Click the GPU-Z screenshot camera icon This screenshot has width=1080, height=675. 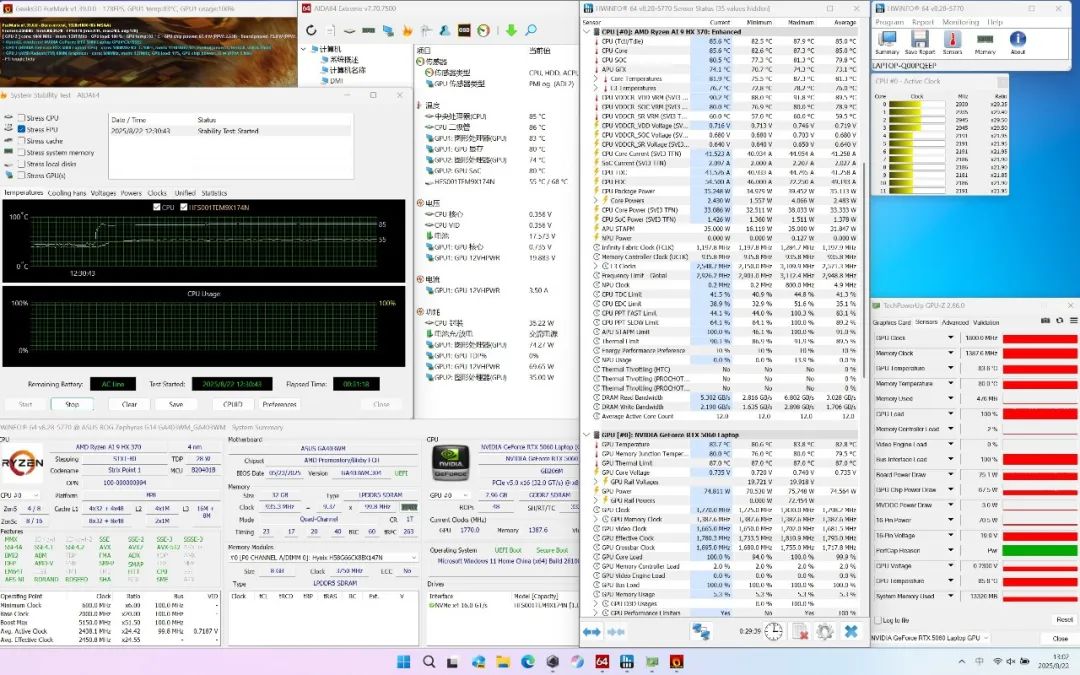click(1046, 321)
